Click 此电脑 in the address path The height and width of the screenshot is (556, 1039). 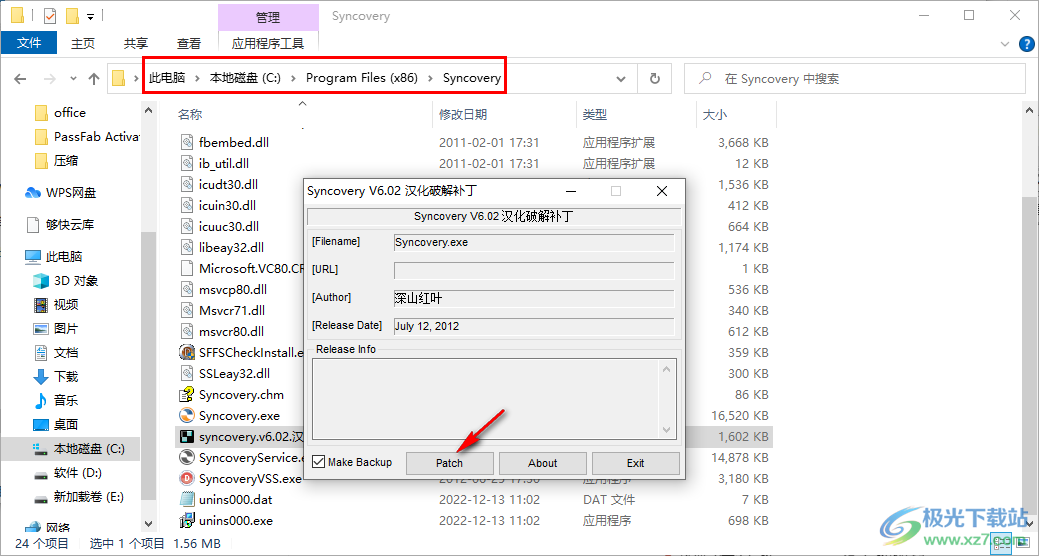(167, 78)
